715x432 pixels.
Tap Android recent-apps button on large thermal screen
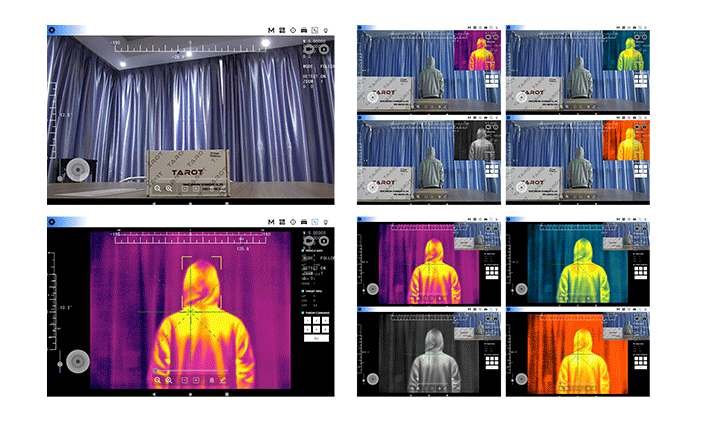pyautogui.click(x=227, y=394)
